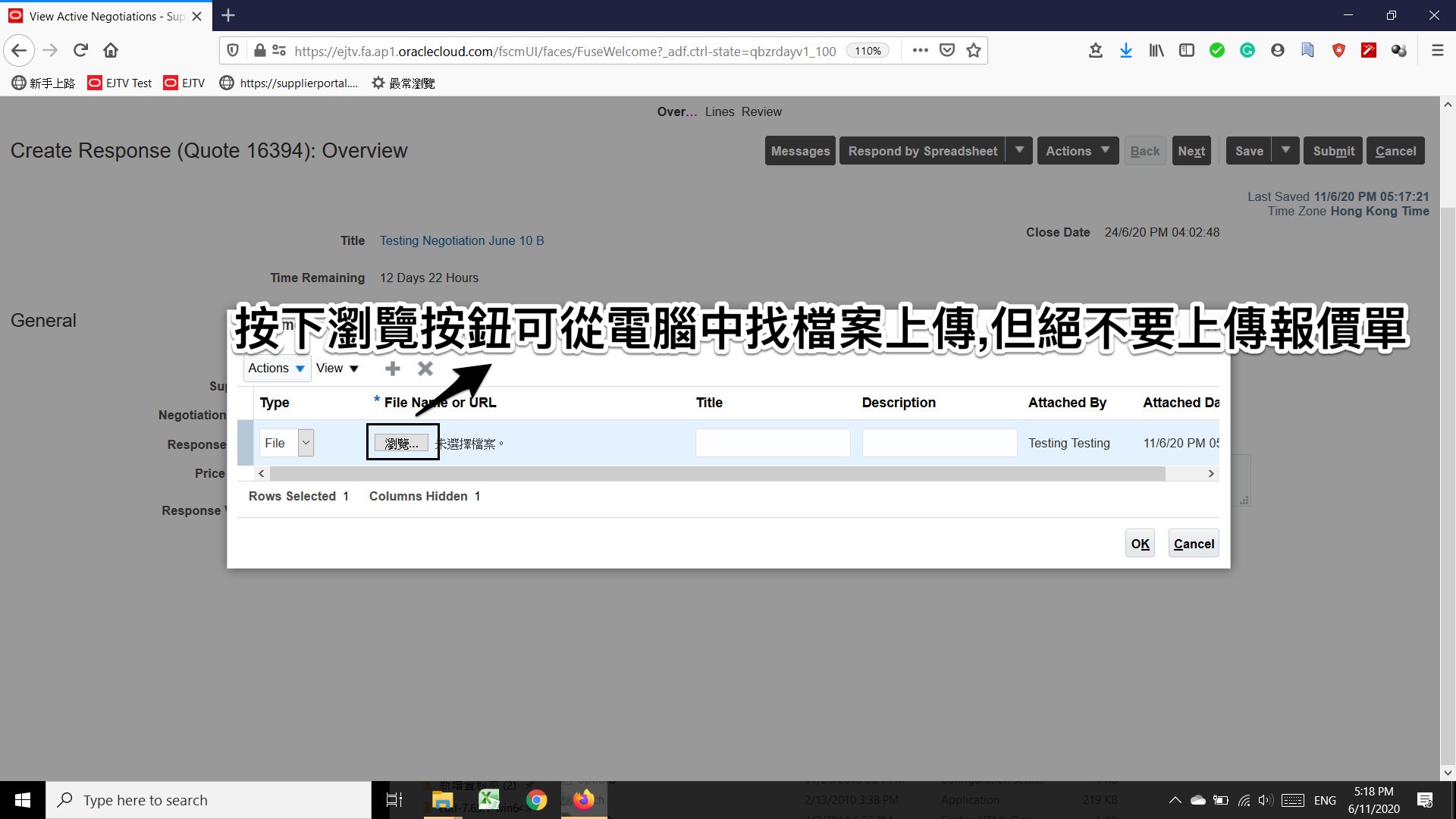Viewport: 1456px width, 819px height.
Task: Open Chrome from the taskbar
Action: pos(536,800)
